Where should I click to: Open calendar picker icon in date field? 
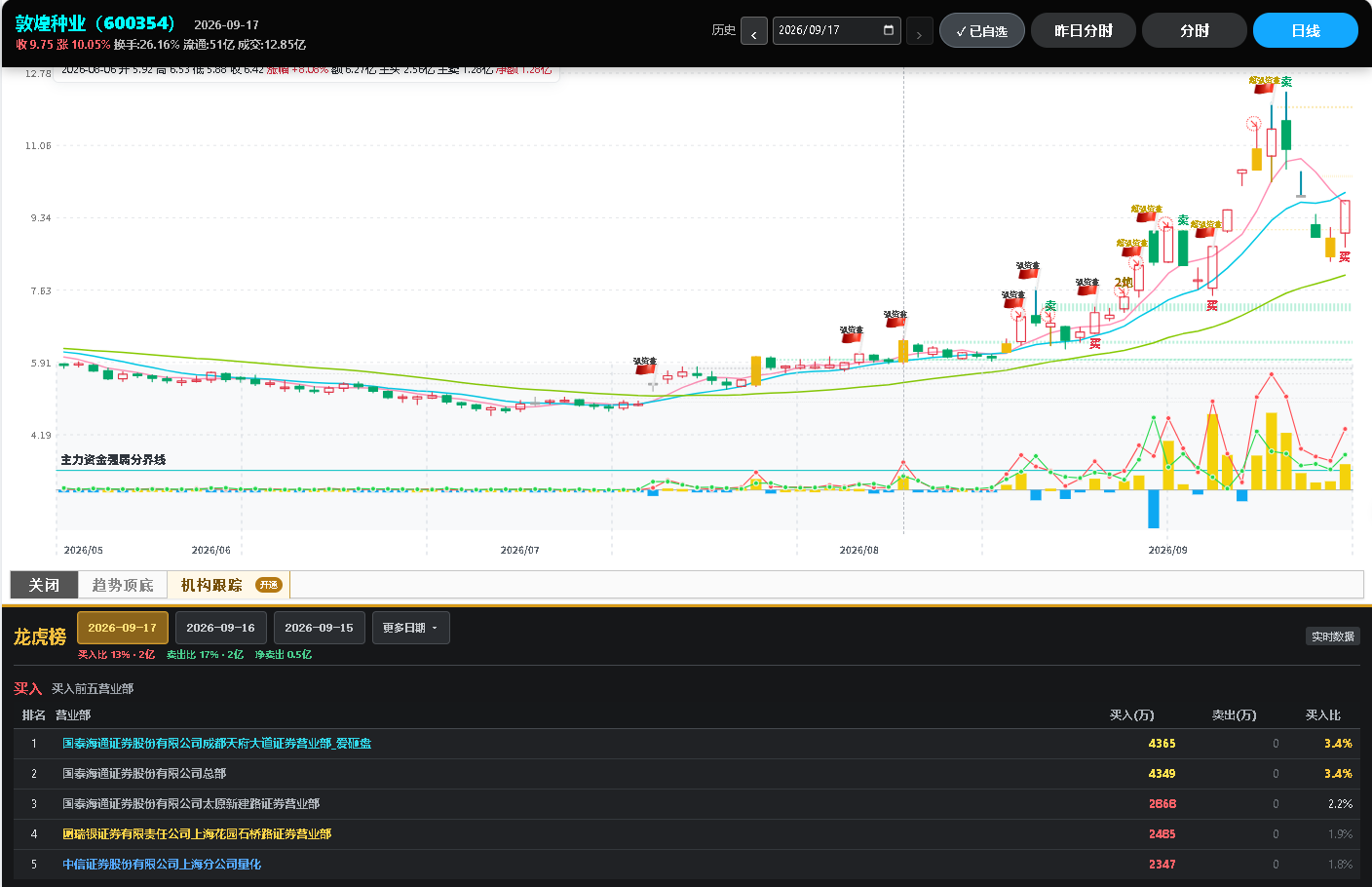[x=888, y=30]
